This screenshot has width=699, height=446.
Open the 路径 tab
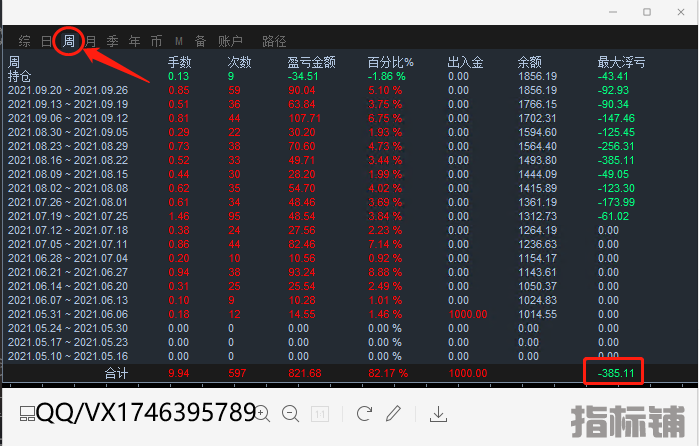pyautogui.click(x=274, y=41)
